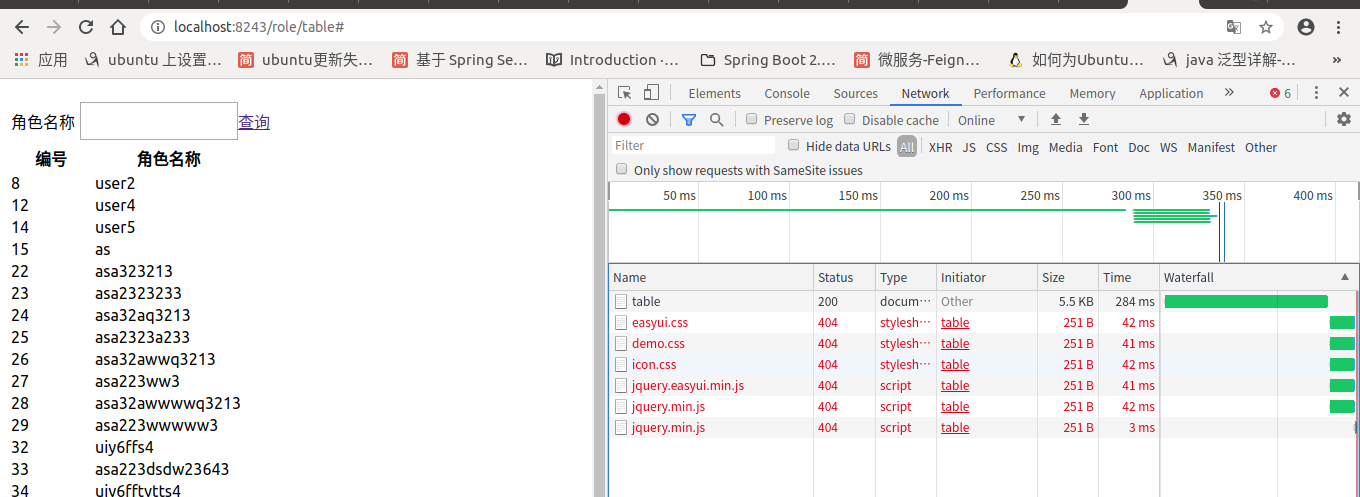Image resolution: width=1360 pixels, height=497 pixels.
Task: Open Chrome's three-dot main menu
Action: pos(1338,27)
